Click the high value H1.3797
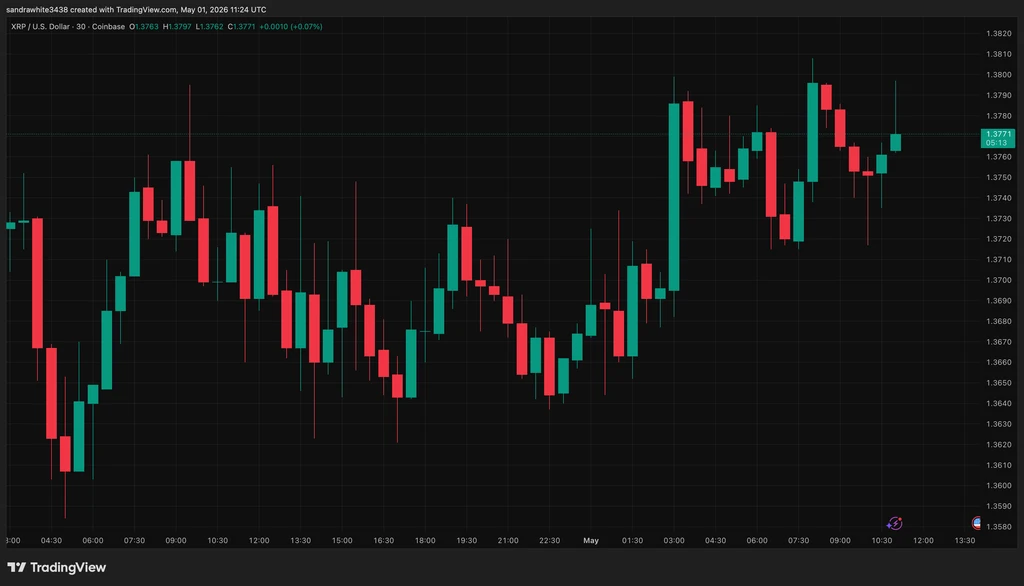This screenshot has height=586, width=1024. (x=177, y=27)
